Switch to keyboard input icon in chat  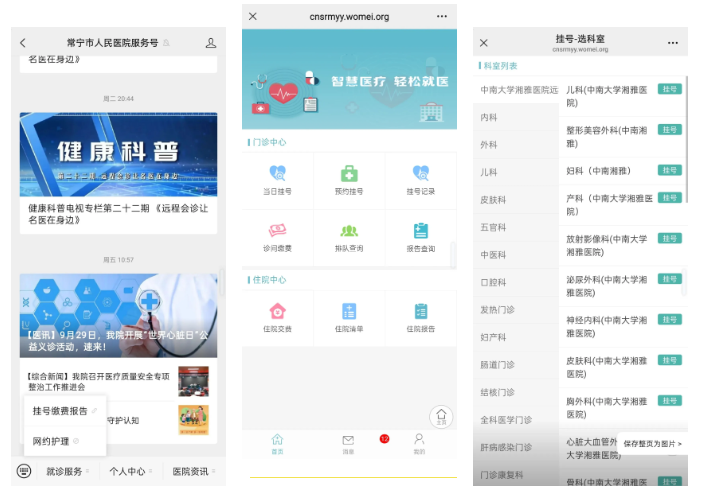tap(24, 471)
